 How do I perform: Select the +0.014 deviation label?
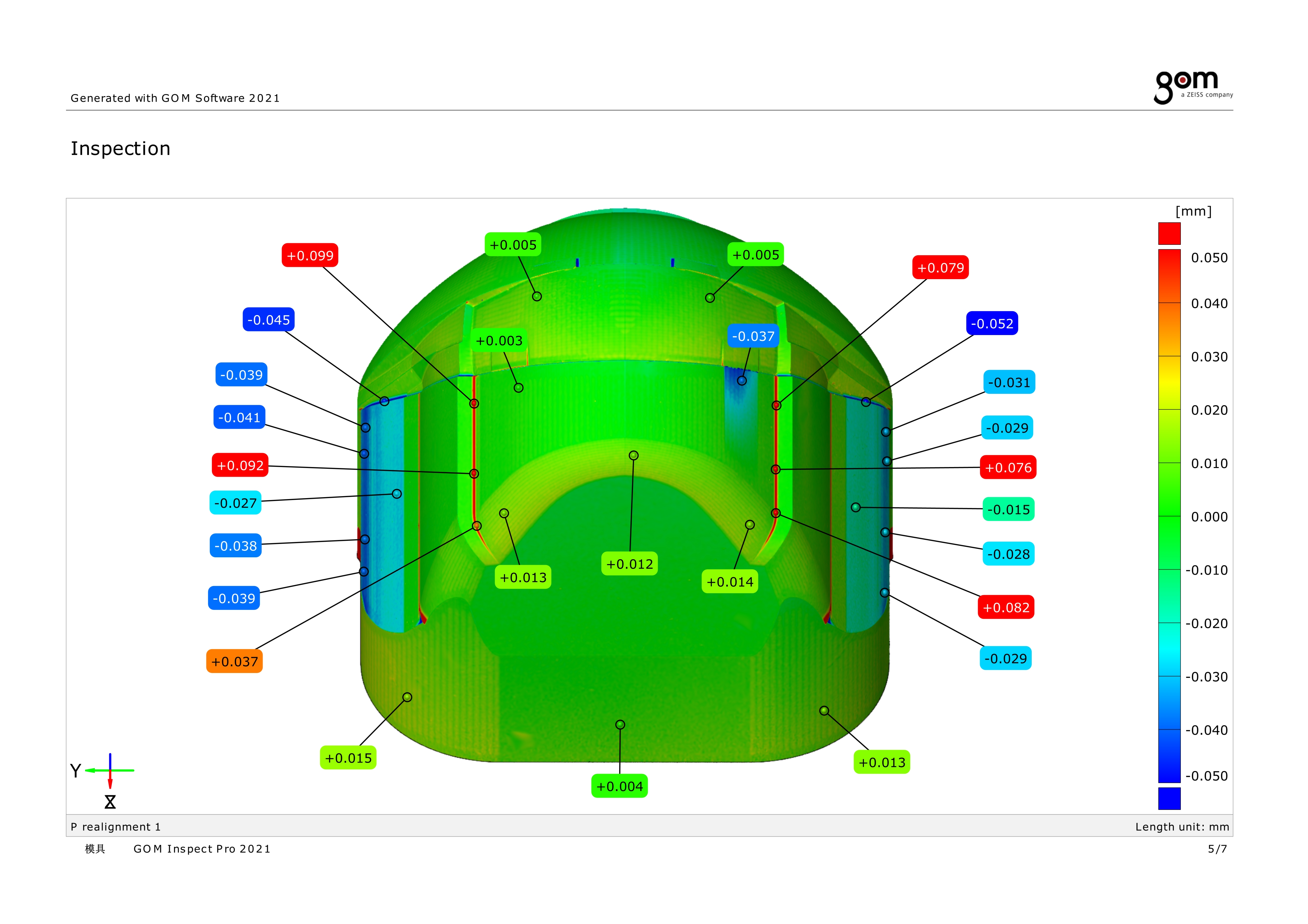tap(730, 581)
